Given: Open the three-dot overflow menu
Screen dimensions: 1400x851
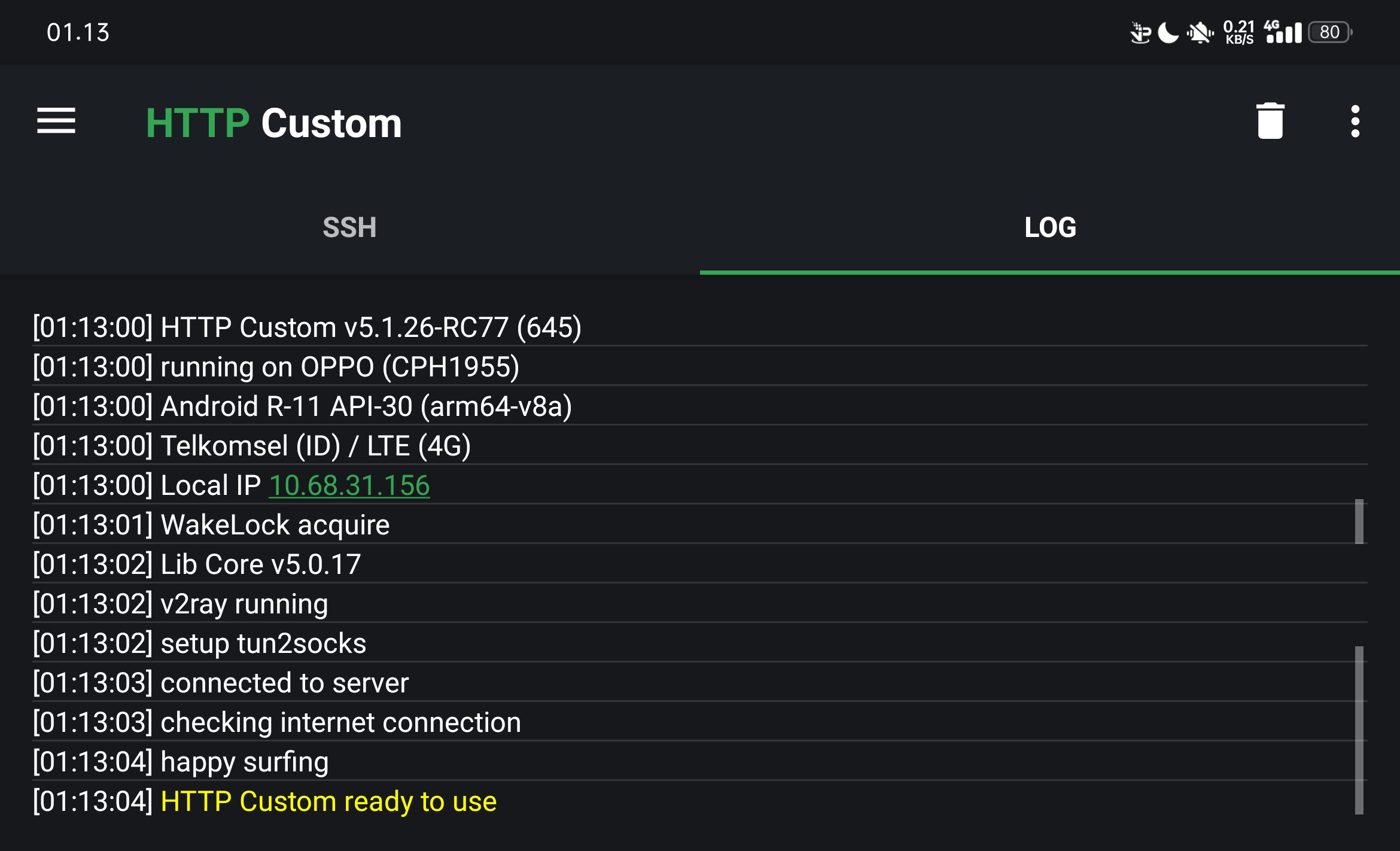Looking at the screenshot, I should (x=1355, y=121).
